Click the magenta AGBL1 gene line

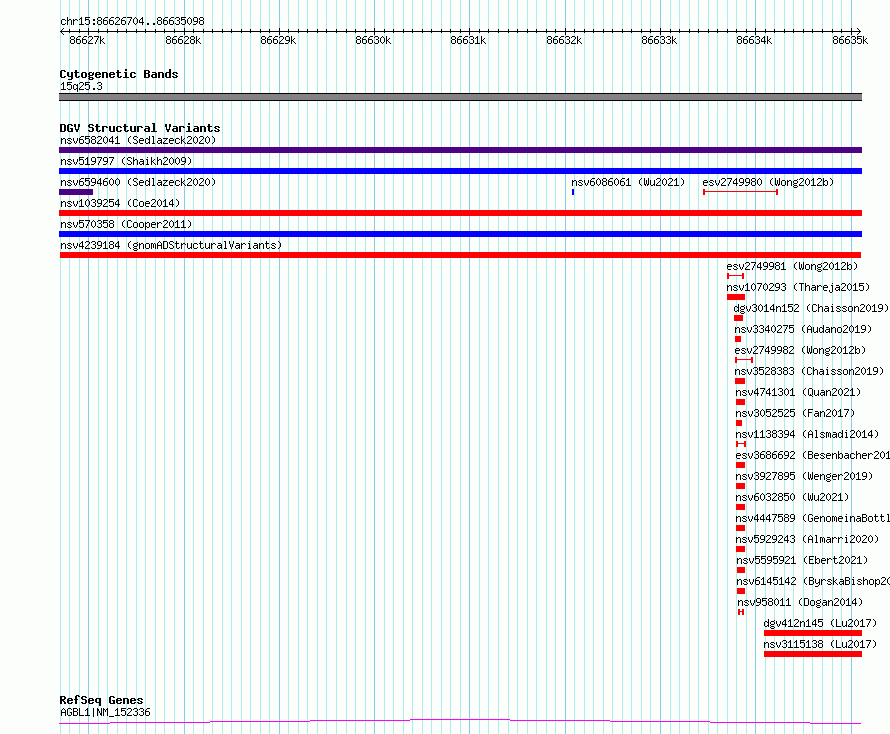tap(460, 722)
